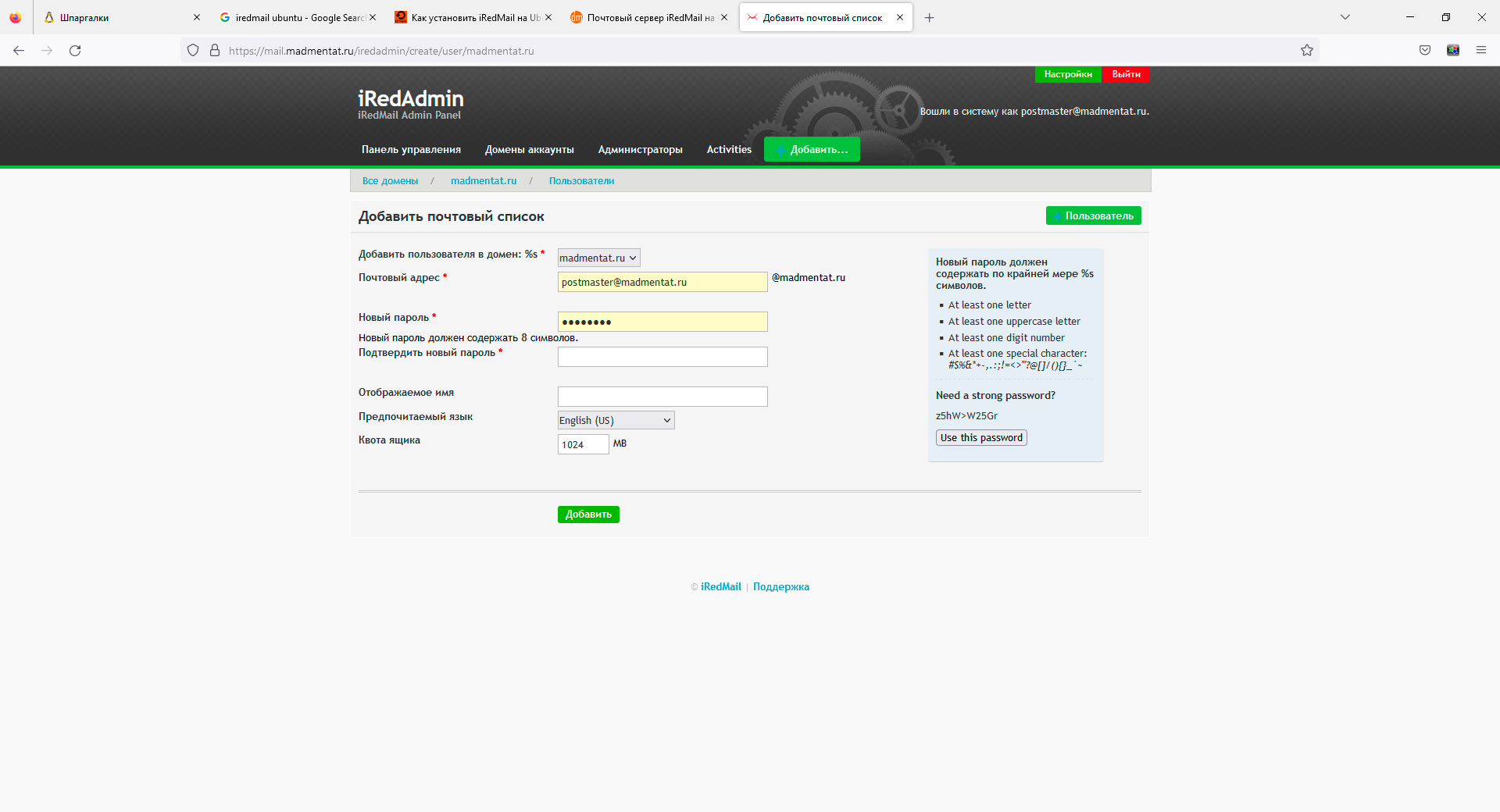Image resolution: width=1500 pixels, height=812 pixels.
Task: Open Панель управления menu
Action: pyautogui.click(x=411, y=150)
